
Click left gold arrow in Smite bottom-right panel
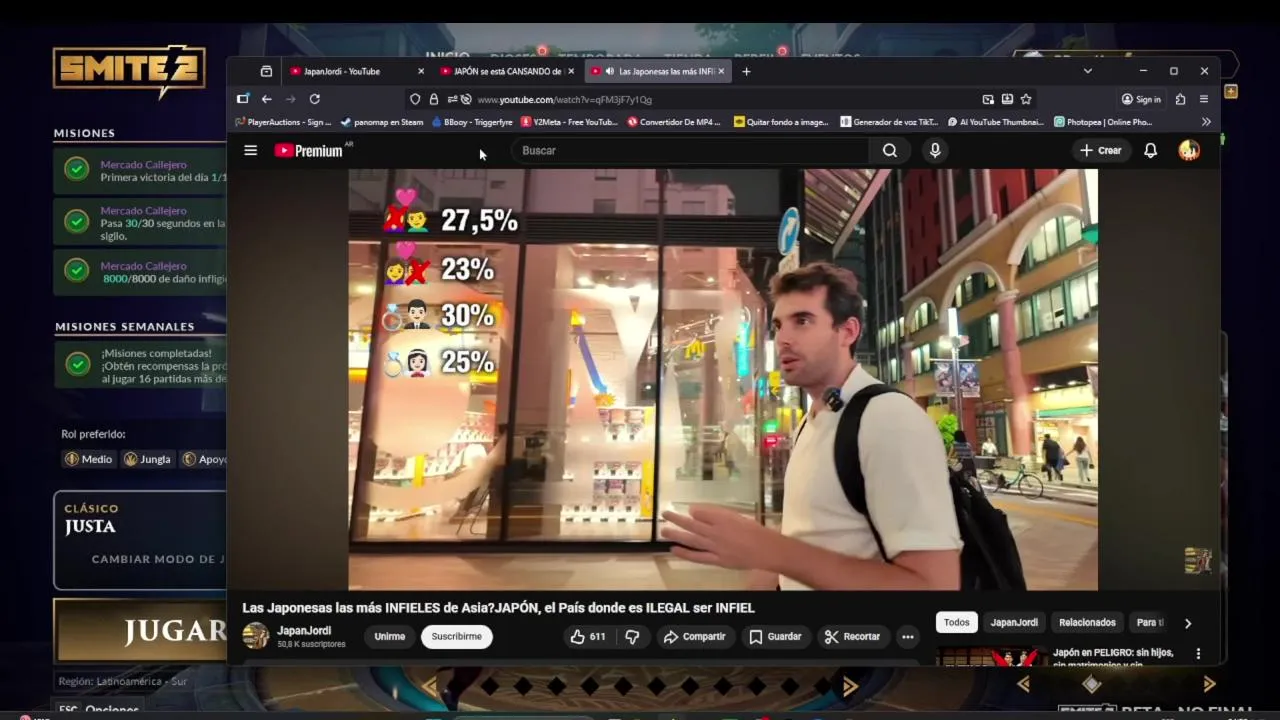1024,684
